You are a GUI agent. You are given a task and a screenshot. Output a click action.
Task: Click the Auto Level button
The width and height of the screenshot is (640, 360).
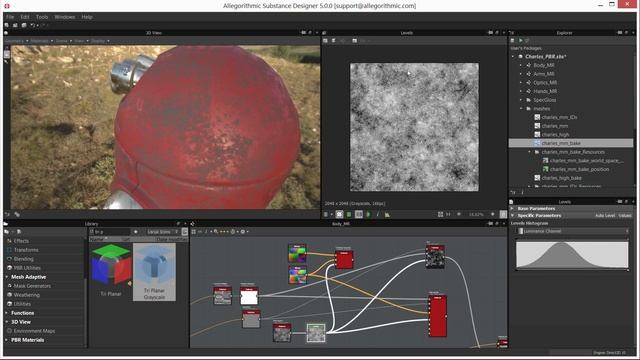tap(605, 216)
